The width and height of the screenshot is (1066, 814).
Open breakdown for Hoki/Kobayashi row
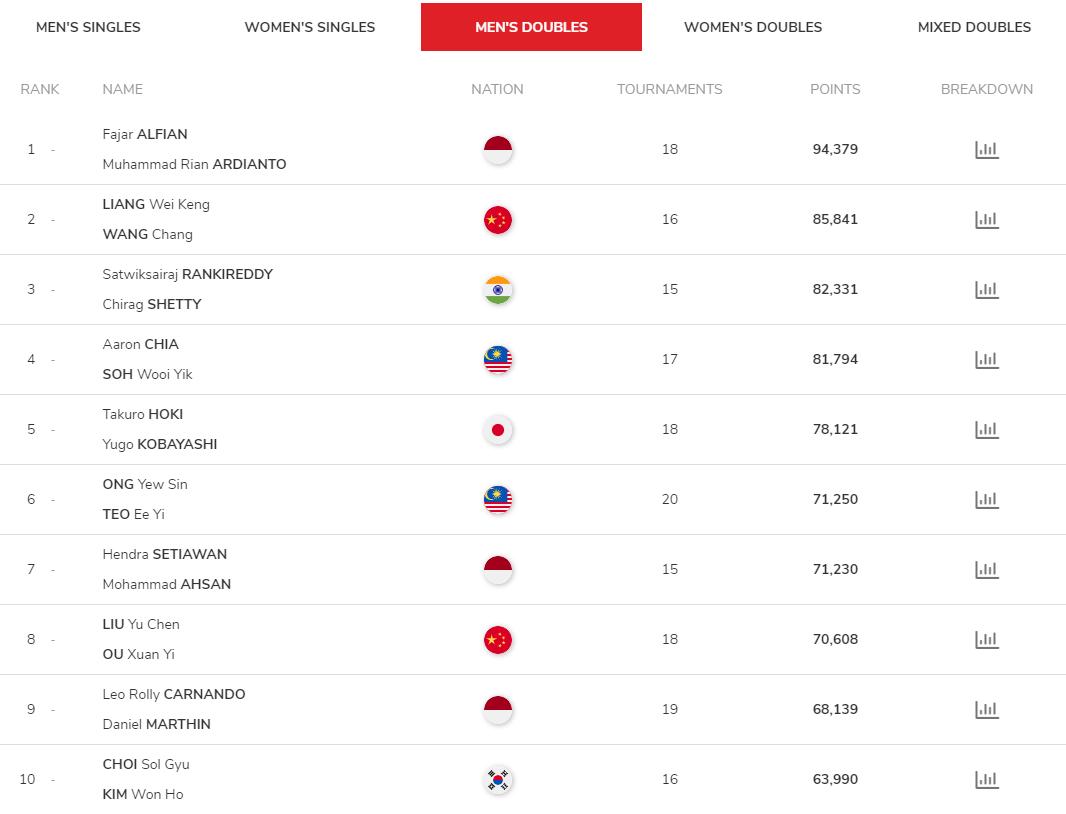click(x=986, y=430)
